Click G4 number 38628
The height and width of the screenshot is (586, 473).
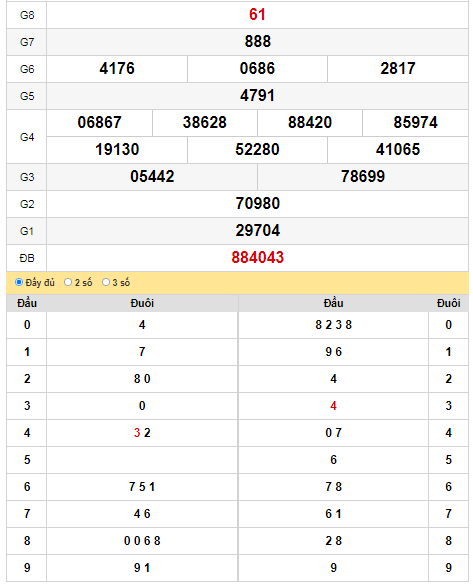[205, 123]
